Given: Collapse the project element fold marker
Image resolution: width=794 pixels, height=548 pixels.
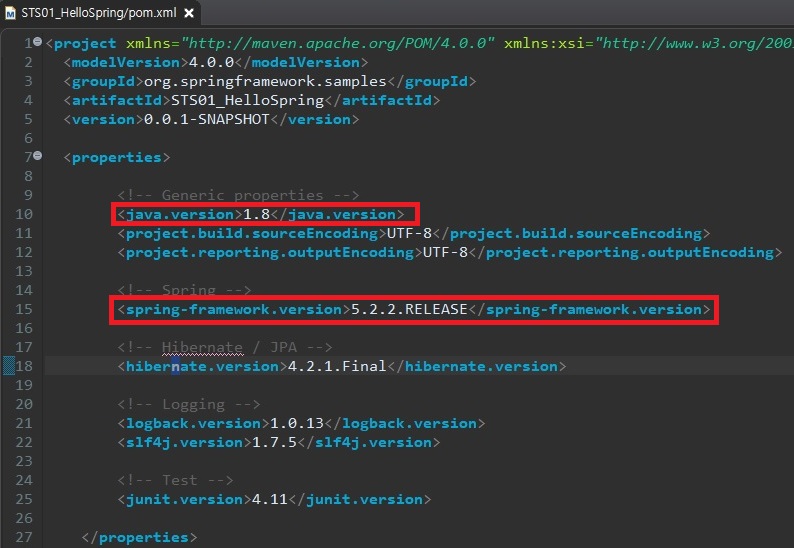Looking at the screenshot, I should 37,42.
